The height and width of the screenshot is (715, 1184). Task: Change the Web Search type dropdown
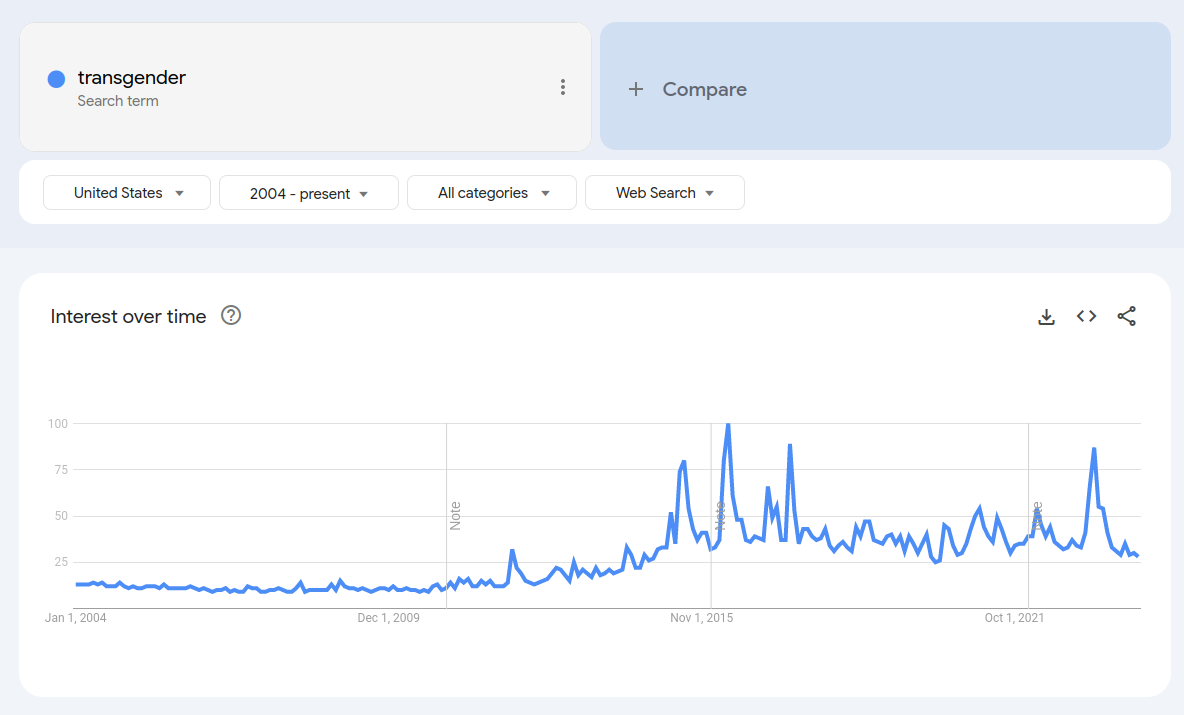(664, 193)
